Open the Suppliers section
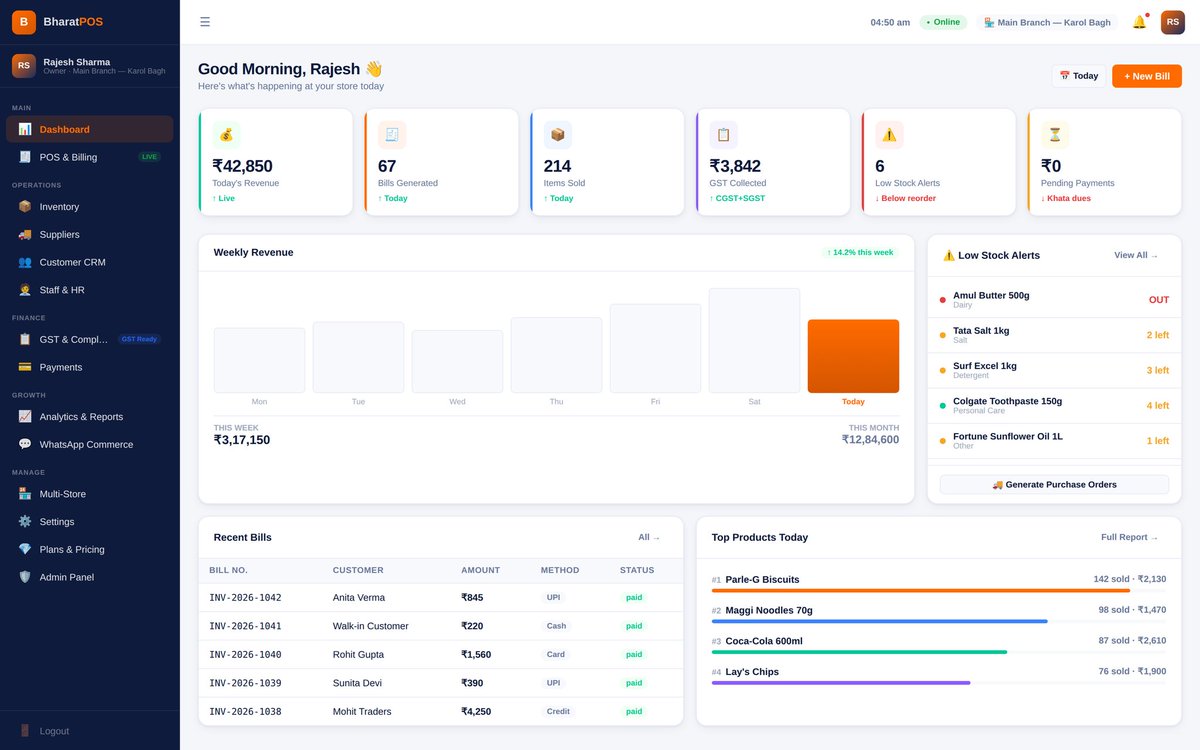Screen dimensions: 1200x750 [x=90, y=234]
